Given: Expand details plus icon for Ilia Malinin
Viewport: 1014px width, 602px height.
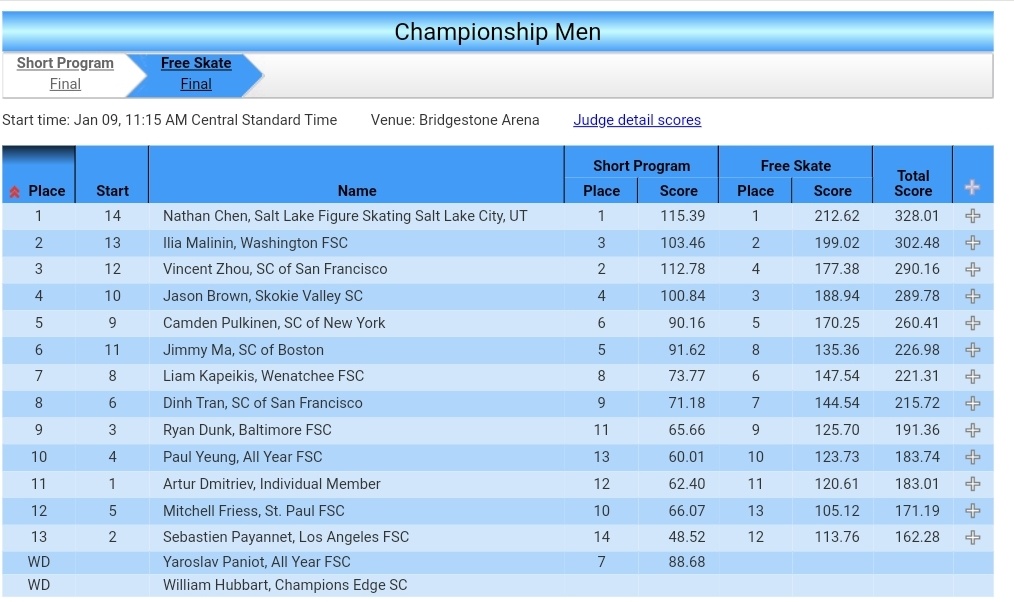Looking at the screenshot, I should pyautogui.click(x=973, y=243).
